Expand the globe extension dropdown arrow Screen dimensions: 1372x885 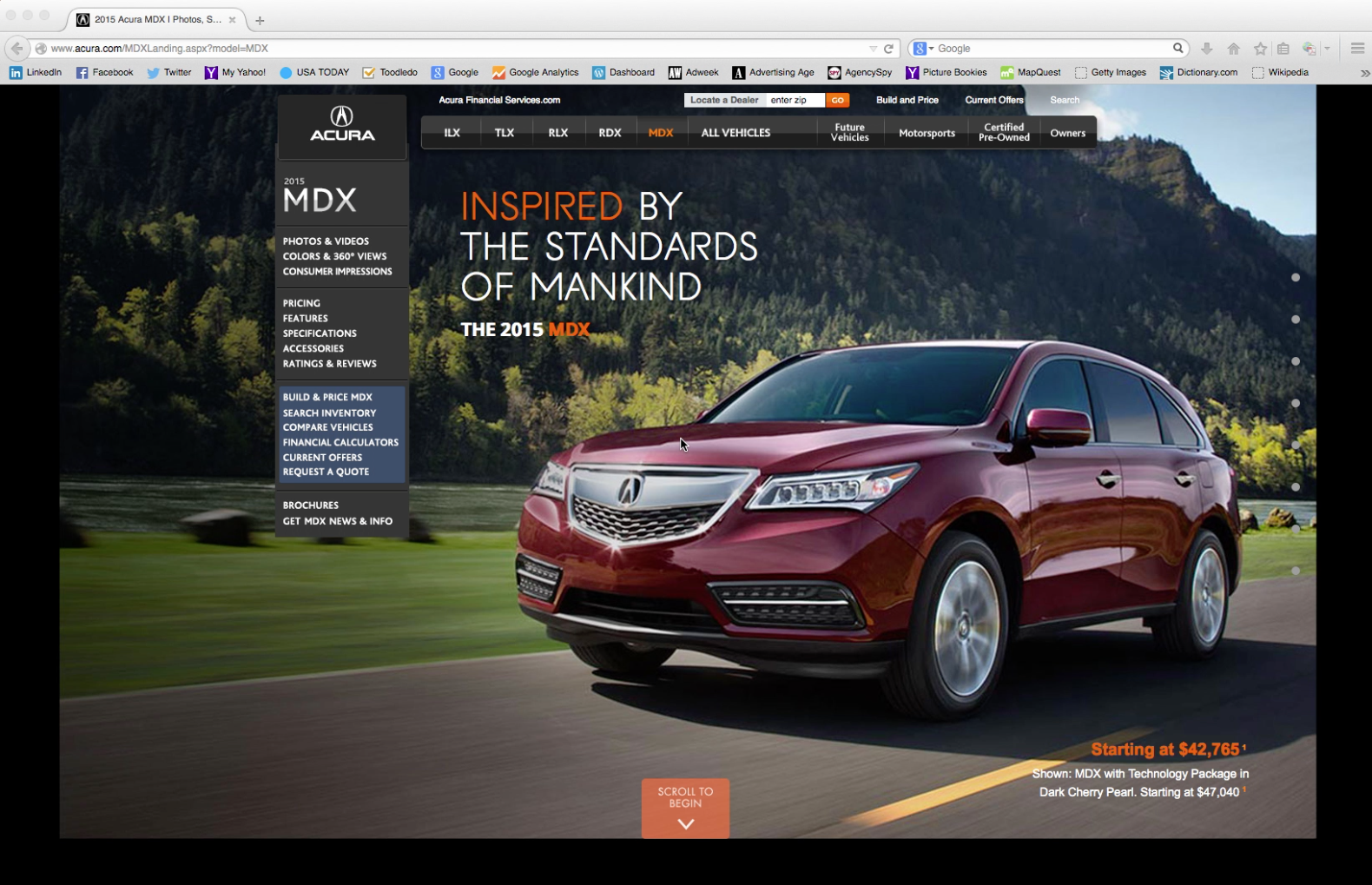point(1327,49)
